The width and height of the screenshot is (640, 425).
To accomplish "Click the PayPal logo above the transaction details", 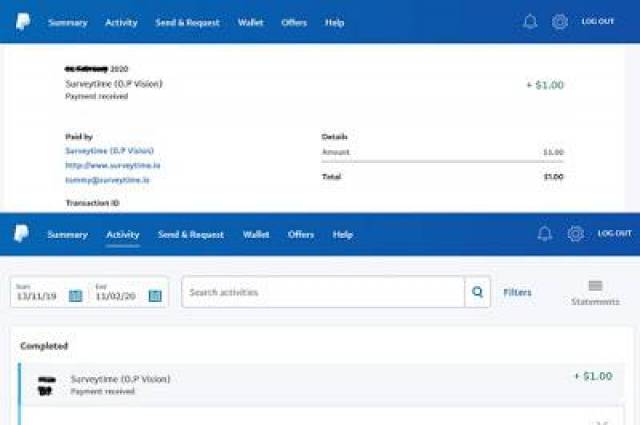I will pyautogui.click(x=23, y=22).
